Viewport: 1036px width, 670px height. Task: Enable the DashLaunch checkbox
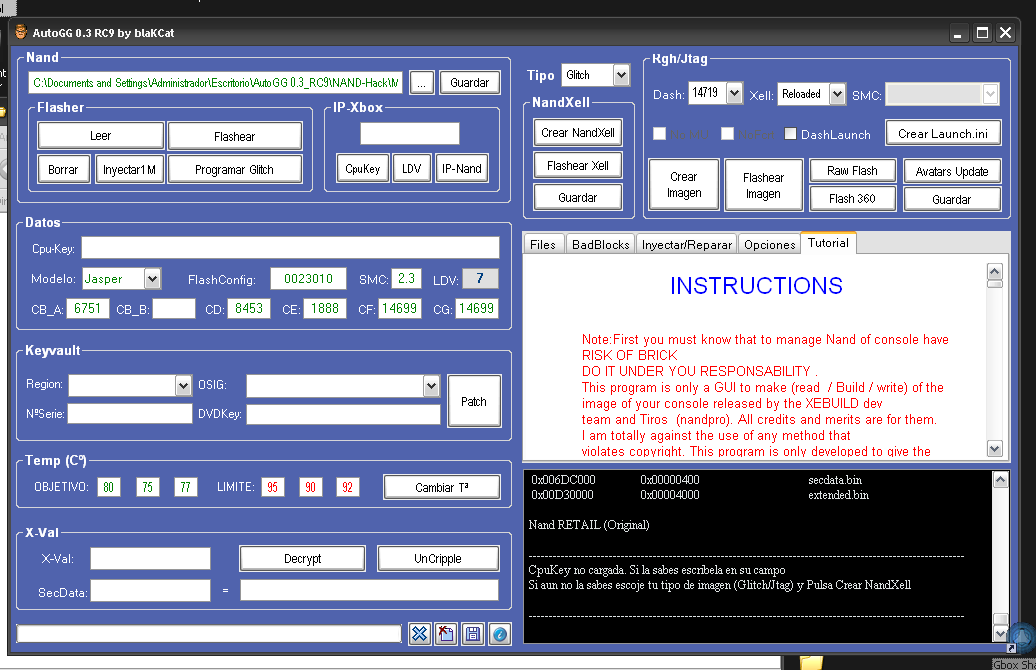790,133
